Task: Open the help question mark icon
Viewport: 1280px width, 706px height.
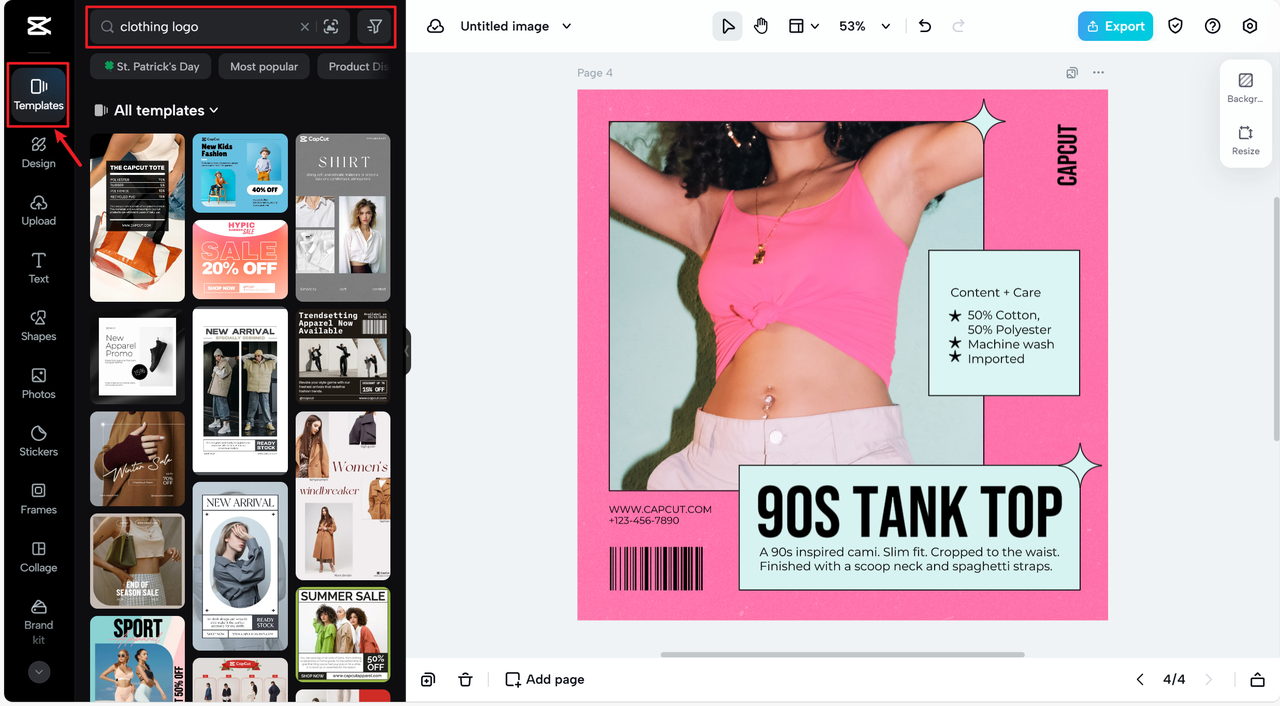Action: [1213, 27]
